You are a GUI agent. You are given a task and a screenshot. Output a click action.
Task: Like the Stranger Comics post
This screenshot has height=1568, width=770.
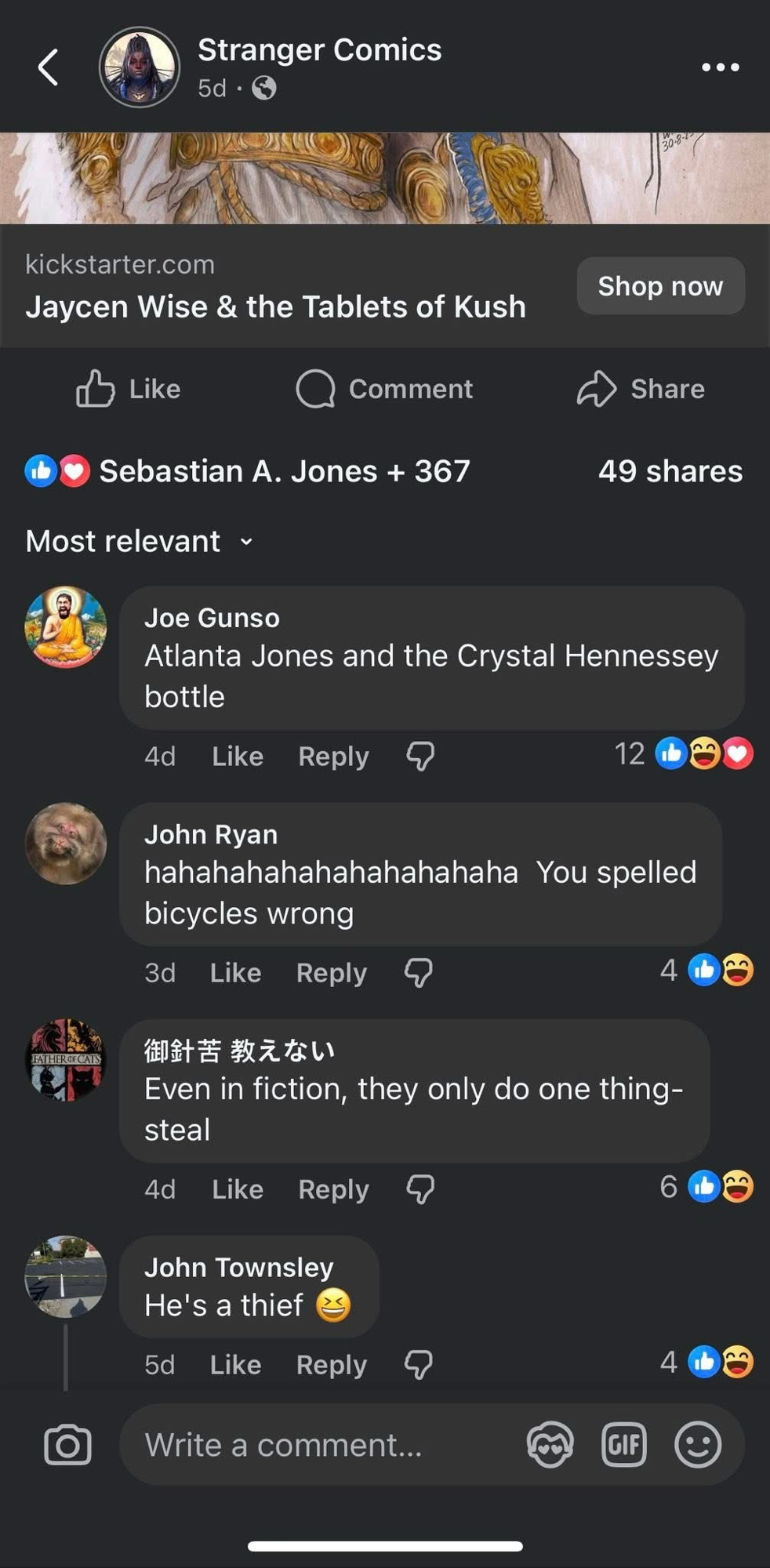coord(129,389)
